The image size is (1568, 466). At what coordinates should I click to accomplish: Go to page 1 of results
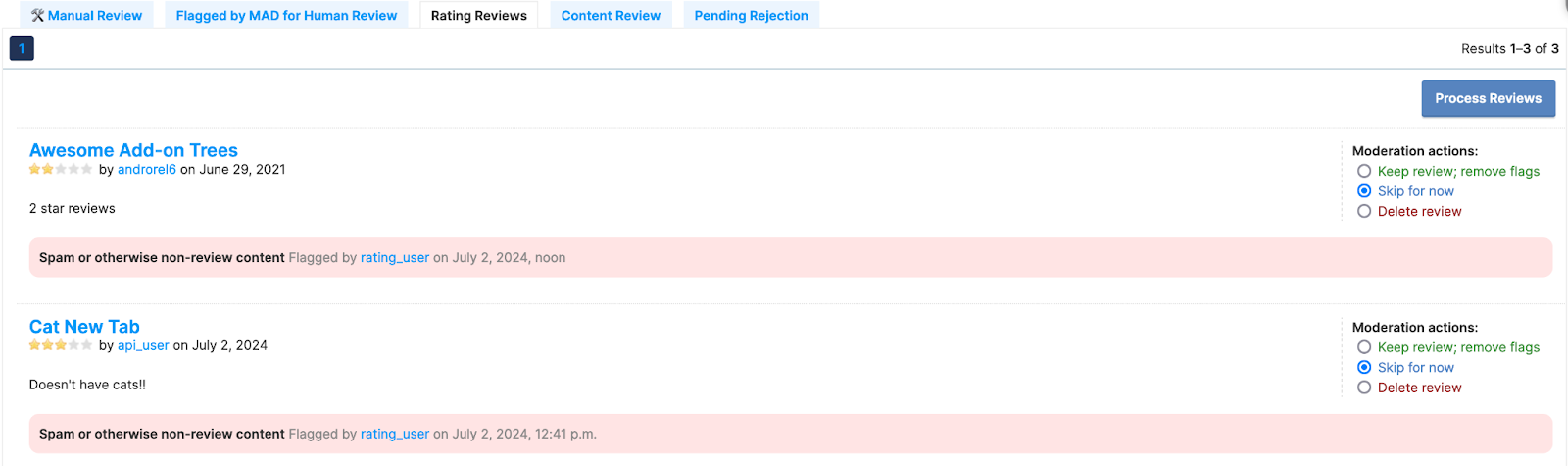22,48
